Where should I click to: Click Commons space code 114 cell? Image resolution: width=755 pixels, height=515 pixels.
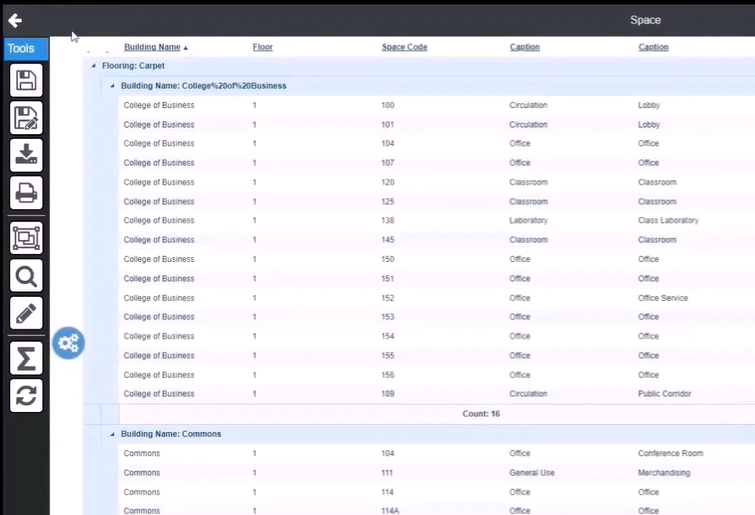click(387, 492)
